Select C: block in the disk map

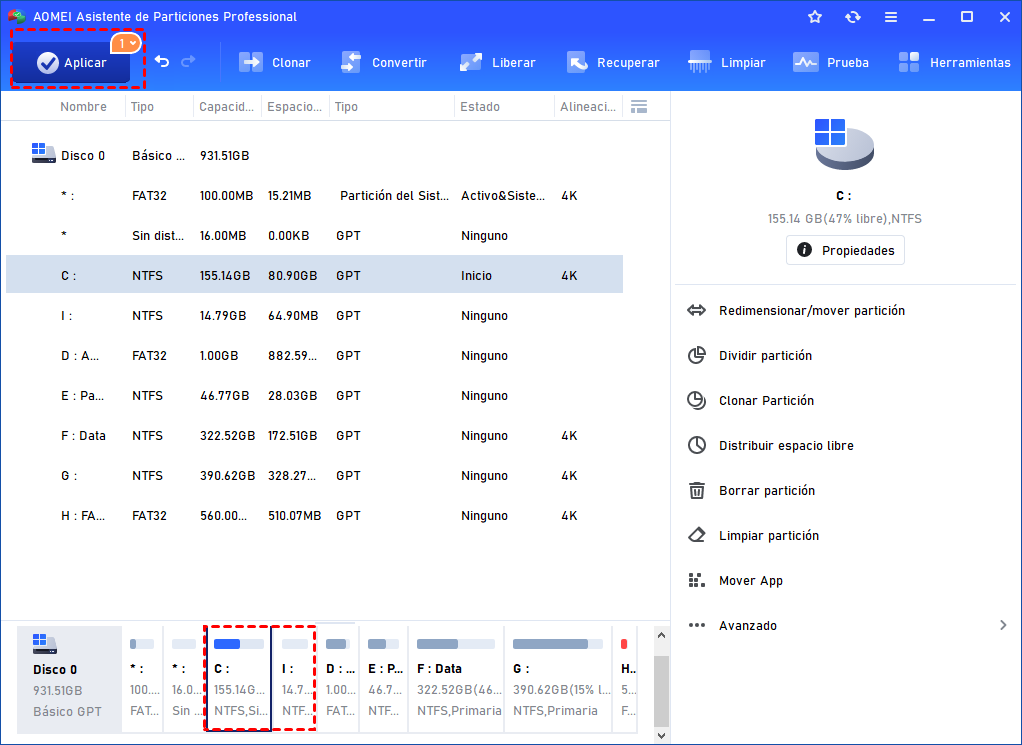(238, 679)
